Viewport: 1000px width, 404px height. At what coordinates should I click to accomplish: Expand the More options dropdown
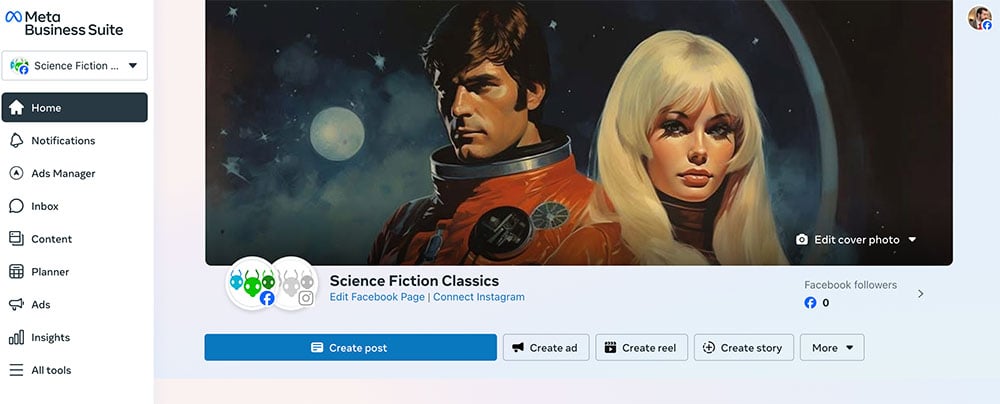[x=832, y=348]
